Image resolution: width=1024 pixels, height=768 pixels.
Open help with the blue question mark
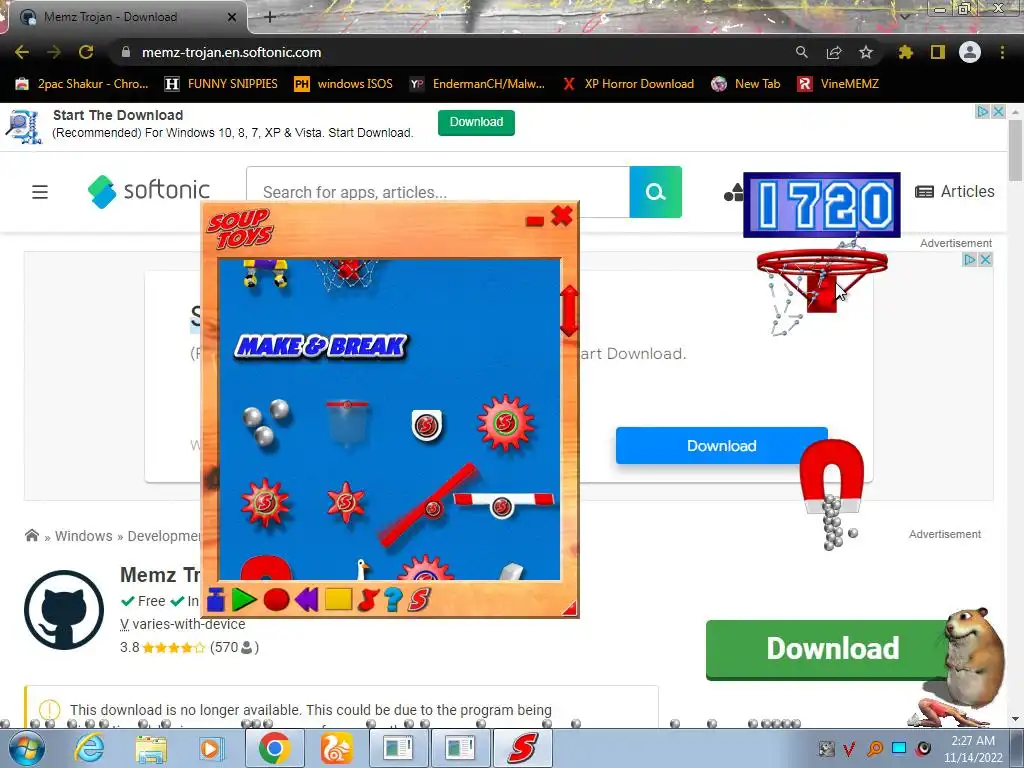393,600
